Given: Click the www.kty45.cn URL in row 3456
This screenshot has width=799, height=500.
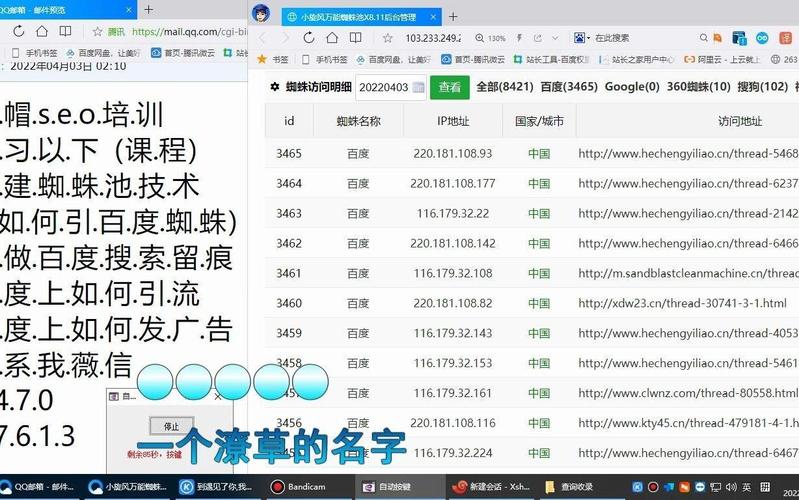Looking at the screenshot, I should [x=688, y=423].
